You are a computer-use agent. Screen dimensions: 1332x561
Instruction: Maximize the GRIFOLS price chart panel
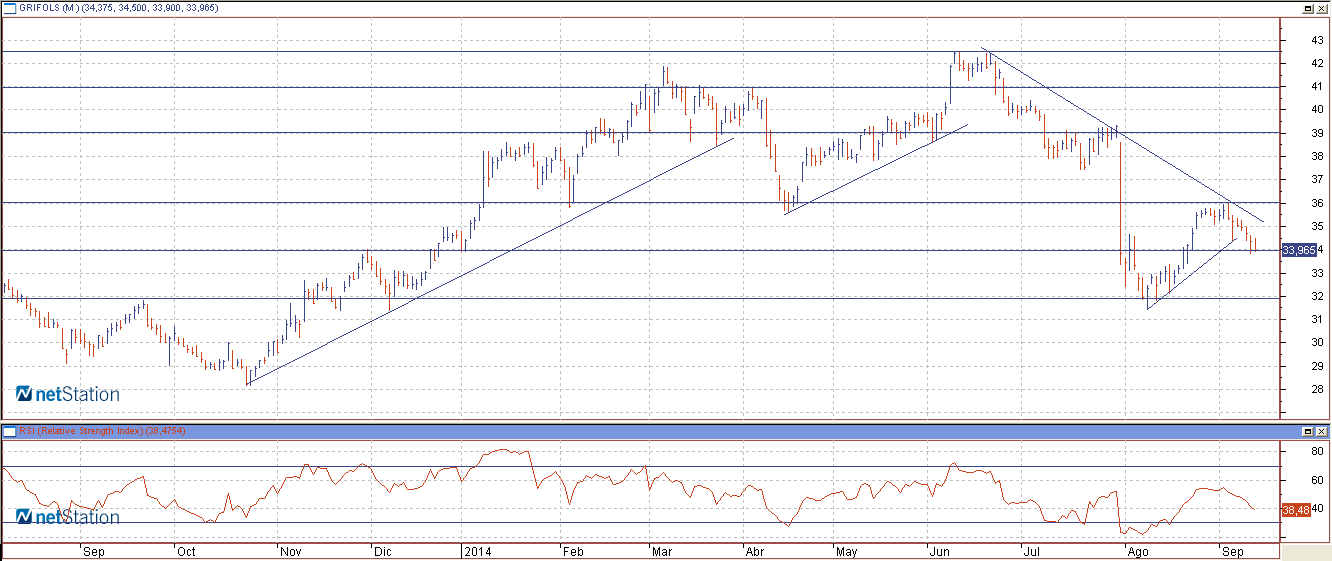coord(1307,8)
